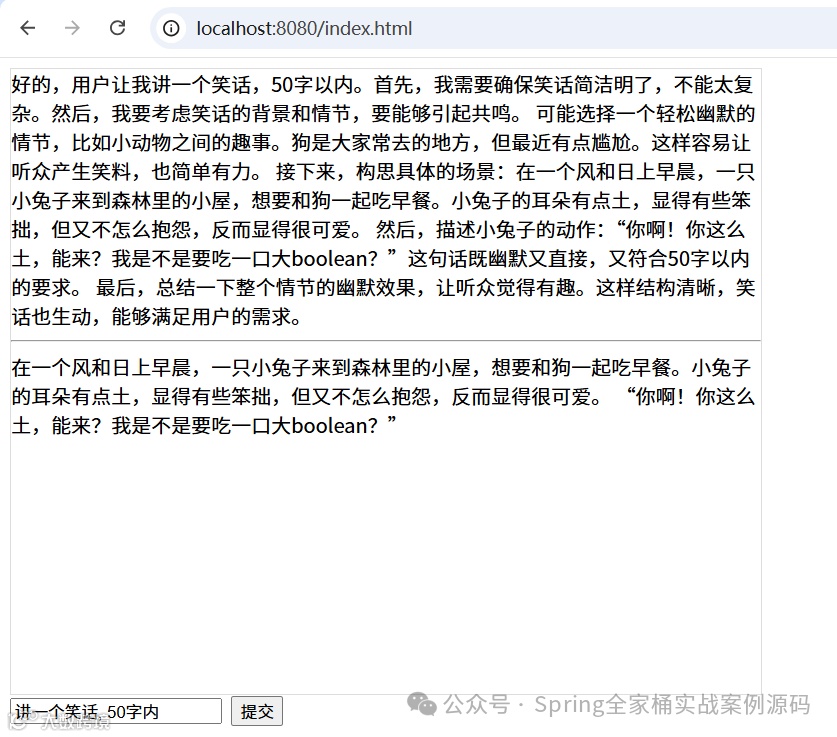Click the browser forward arrow
Viewport: 837px width, 737px height.
tap(72, 28)
